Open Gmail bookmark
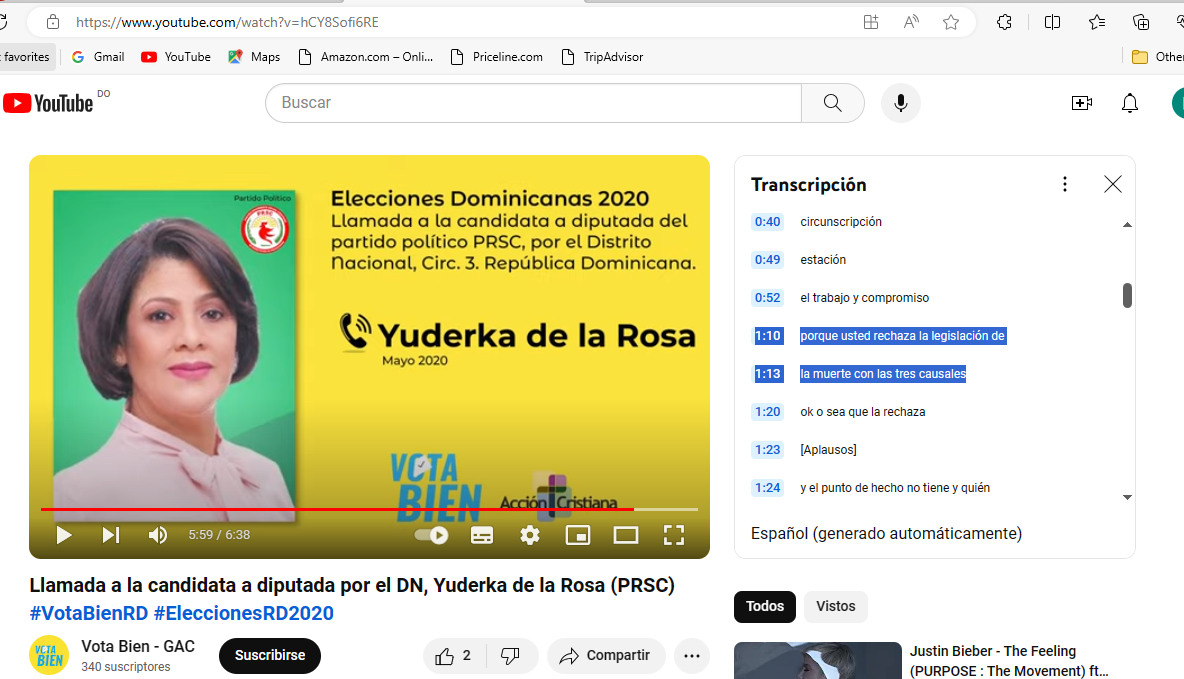The image size is (1184, 679). pyautogui.click(x=98, y=57)
